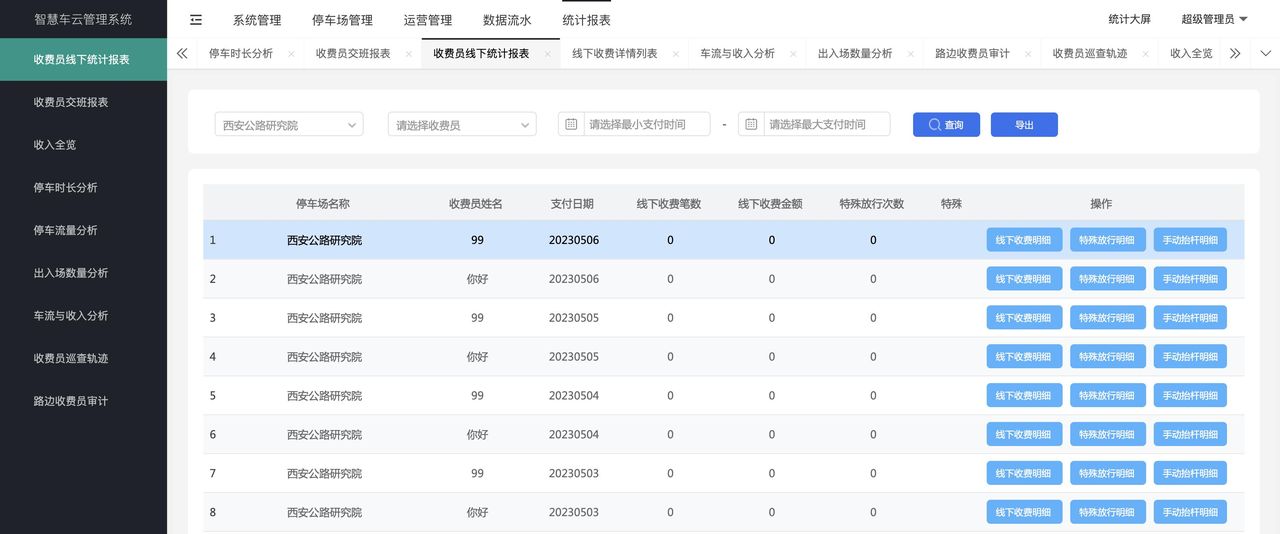The height and width of the screenshot is (534, 1280).
Task: Click the minimum payment time input field
Action: coord(634,124)
